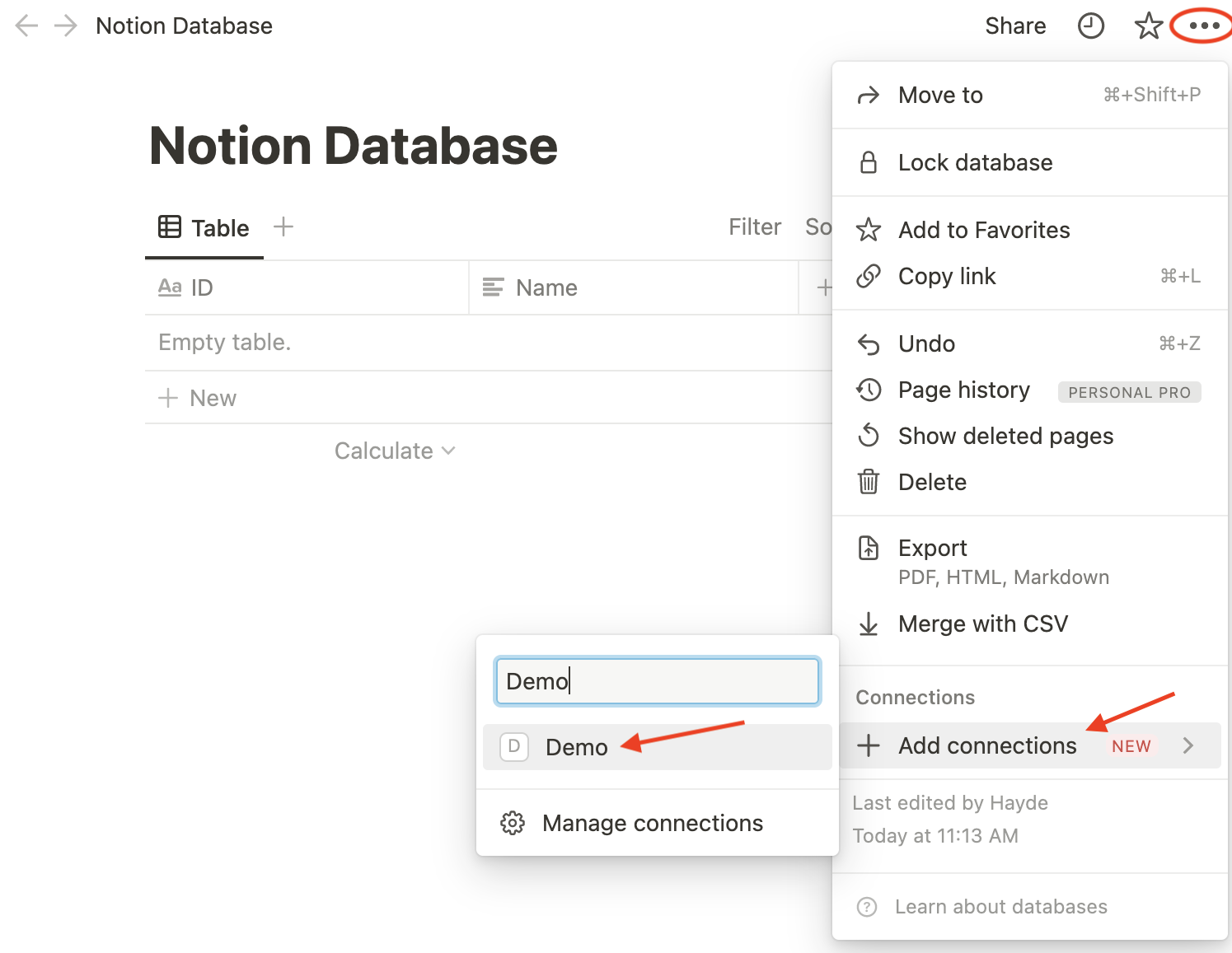Choose Move to in the menu
1232x953 pixels.
1029,96
